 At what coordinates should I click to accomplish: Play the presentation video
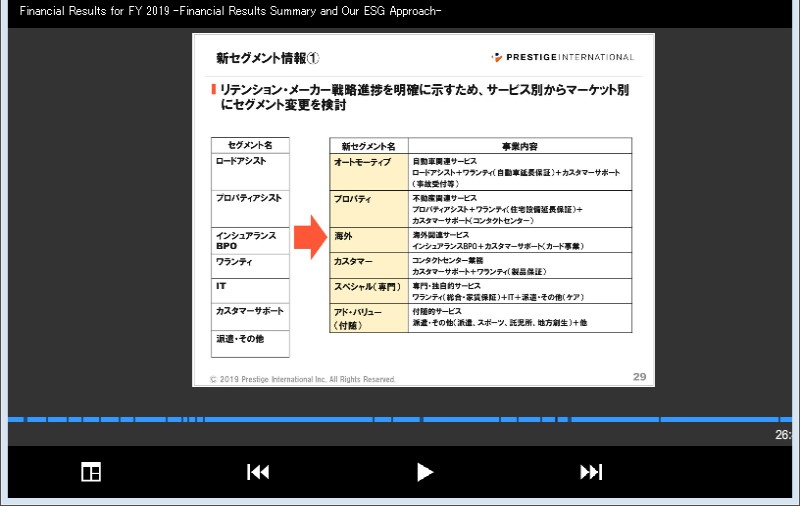424,472
